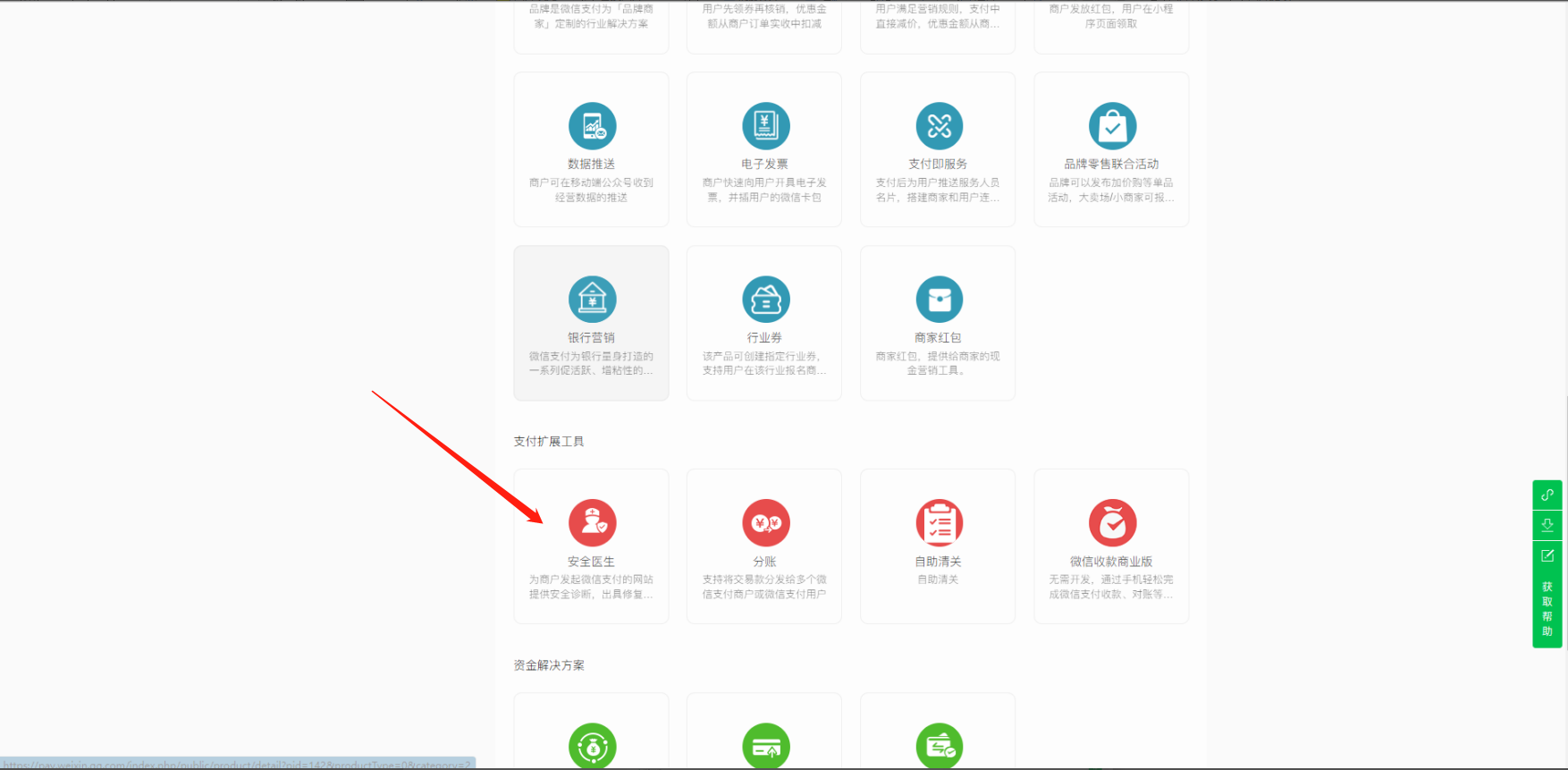Select the 支付即服务 icon
Viewport: 1568px width, 770px height.
[939, 126]
